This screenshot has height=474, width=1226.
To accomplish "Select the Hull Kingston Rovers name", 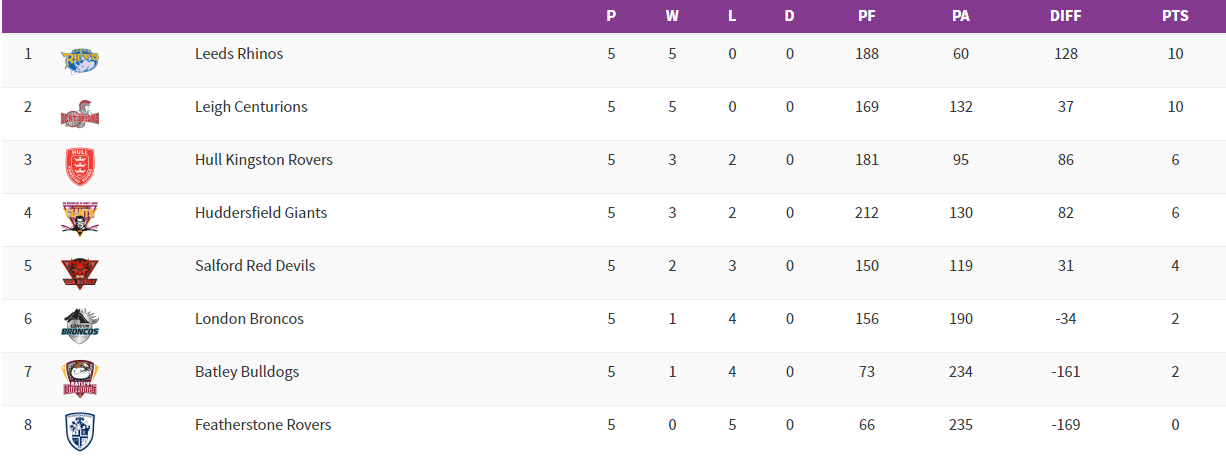I will (x=264, y=160).
